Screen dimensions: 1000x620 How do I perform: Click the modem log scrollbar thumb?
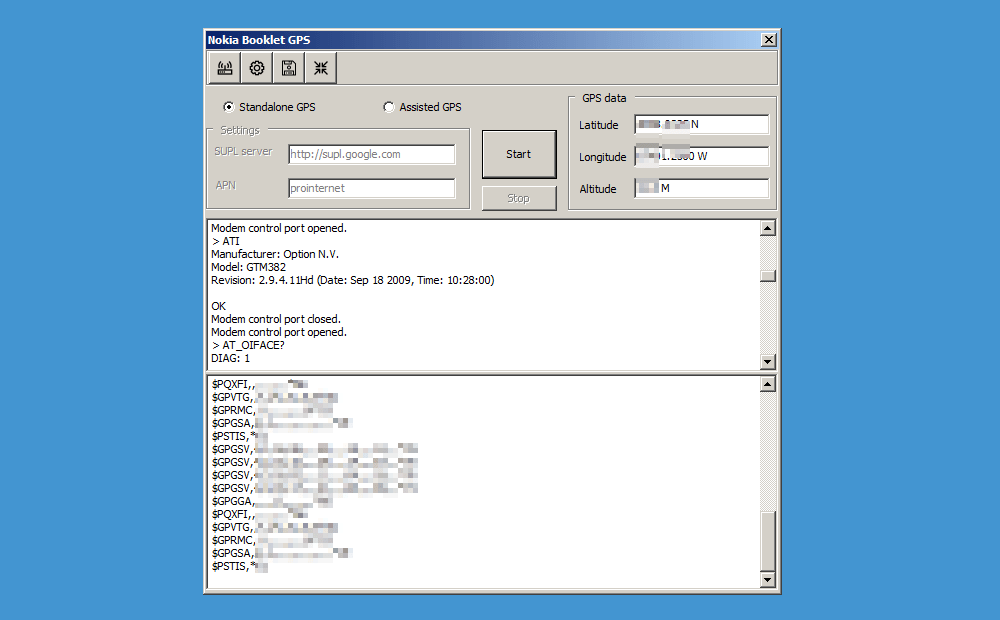click(x=768, y=277)
